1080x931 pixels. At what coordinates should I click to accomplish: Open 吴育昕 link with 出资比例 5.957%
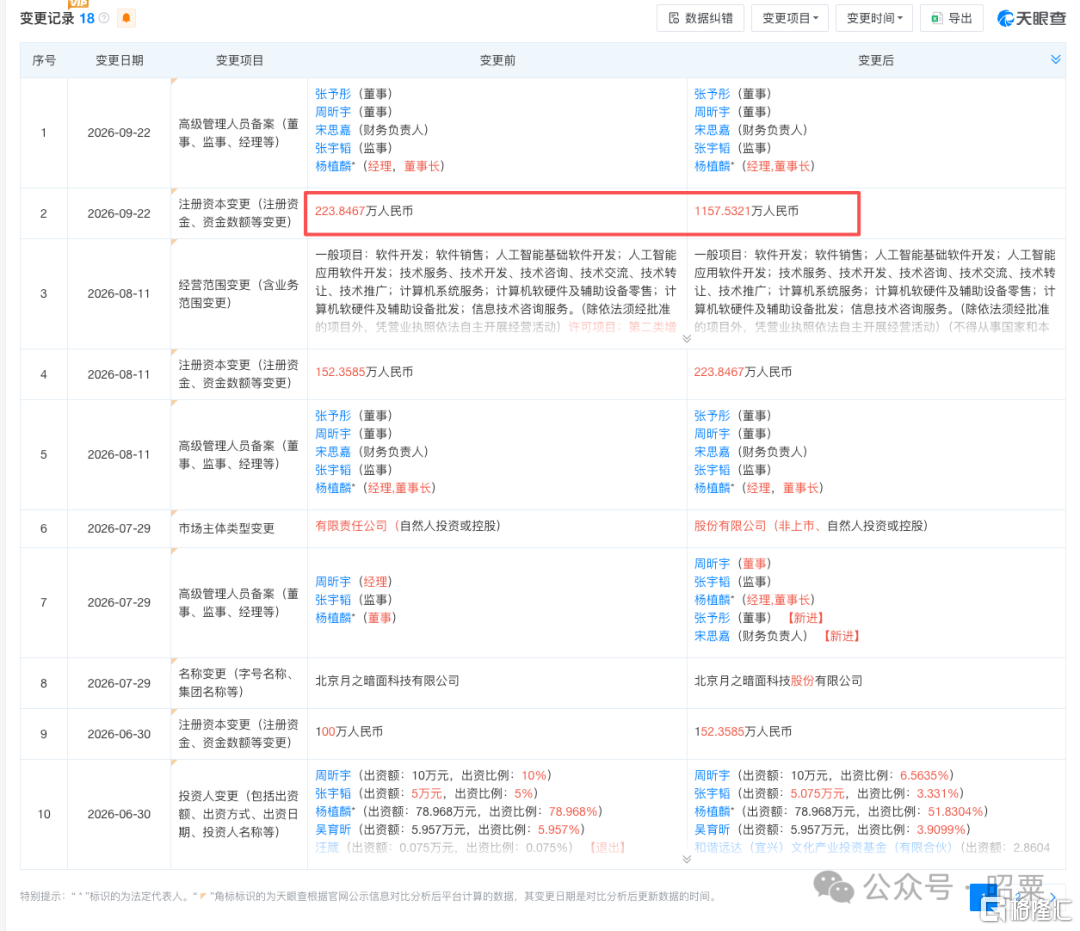pyautogui.click(x=333, y=830)
